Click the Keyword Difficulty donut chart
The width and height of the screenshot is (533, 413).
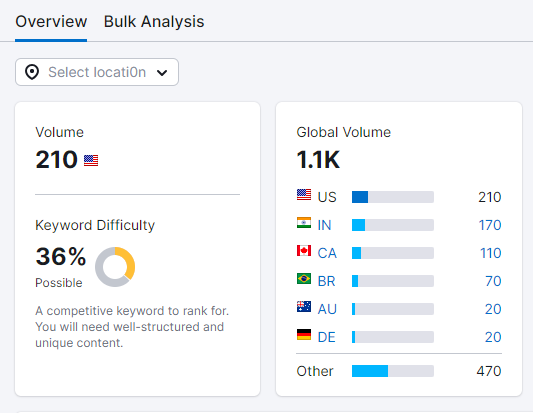[115, 267]
